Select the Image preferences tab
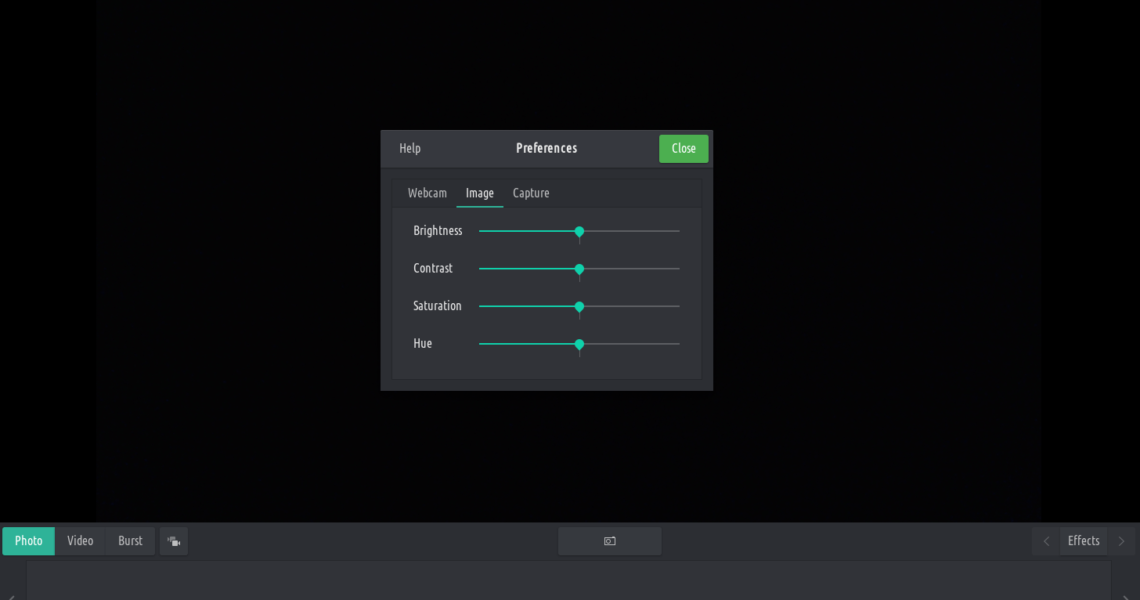This screenshot has height=600, width=1140. click(480, 193)
